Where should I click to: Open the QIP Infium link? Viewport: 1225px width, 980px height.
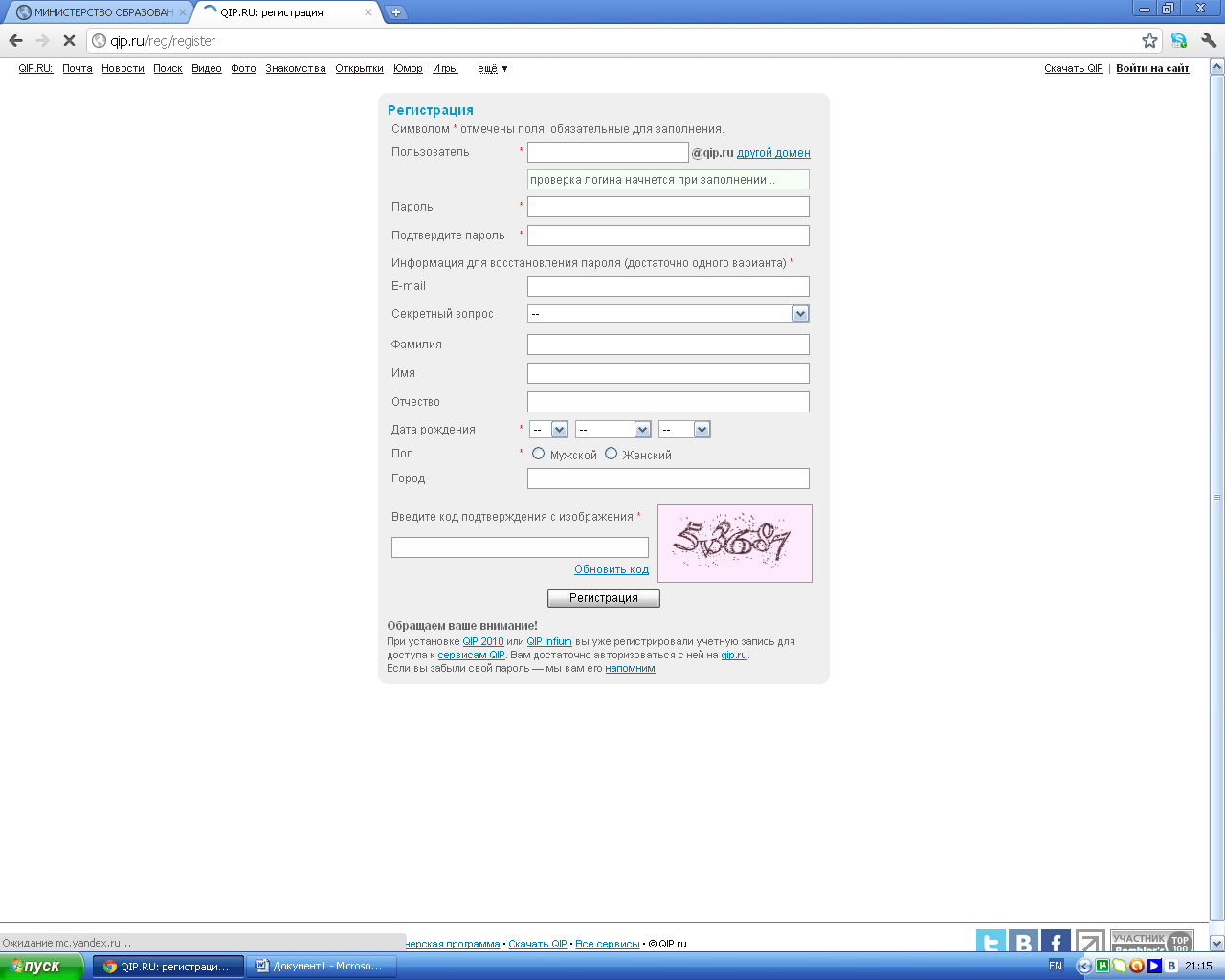click(549, 642)
